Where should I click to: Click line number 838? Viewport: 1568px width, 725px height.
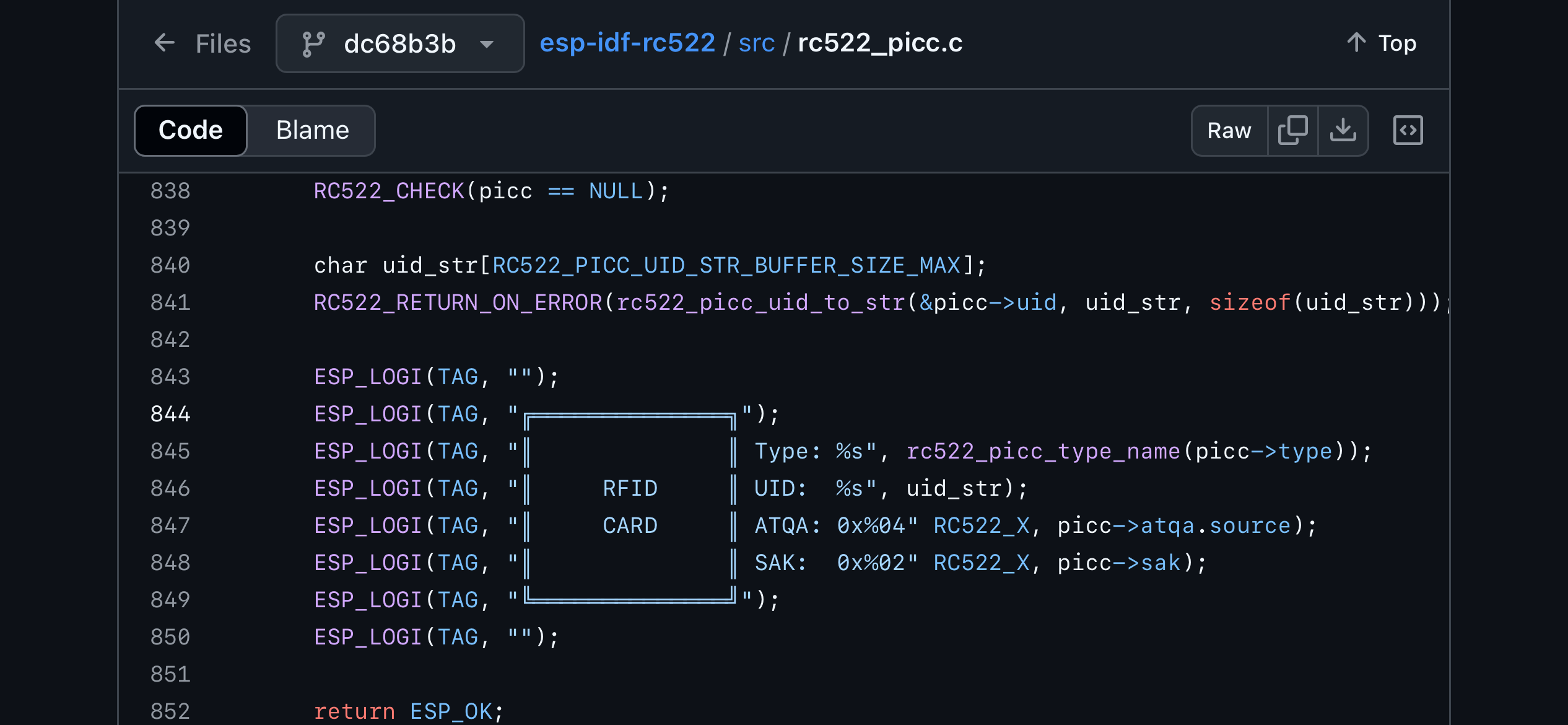click(x=170, y=191)
